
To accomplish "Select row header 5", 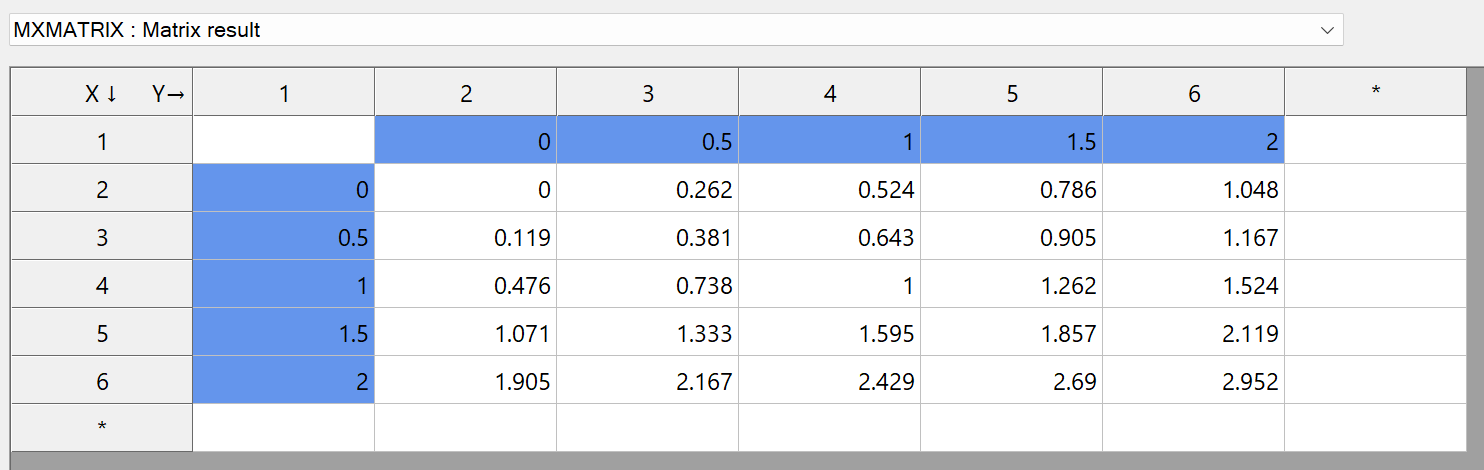I will (102, 333).
